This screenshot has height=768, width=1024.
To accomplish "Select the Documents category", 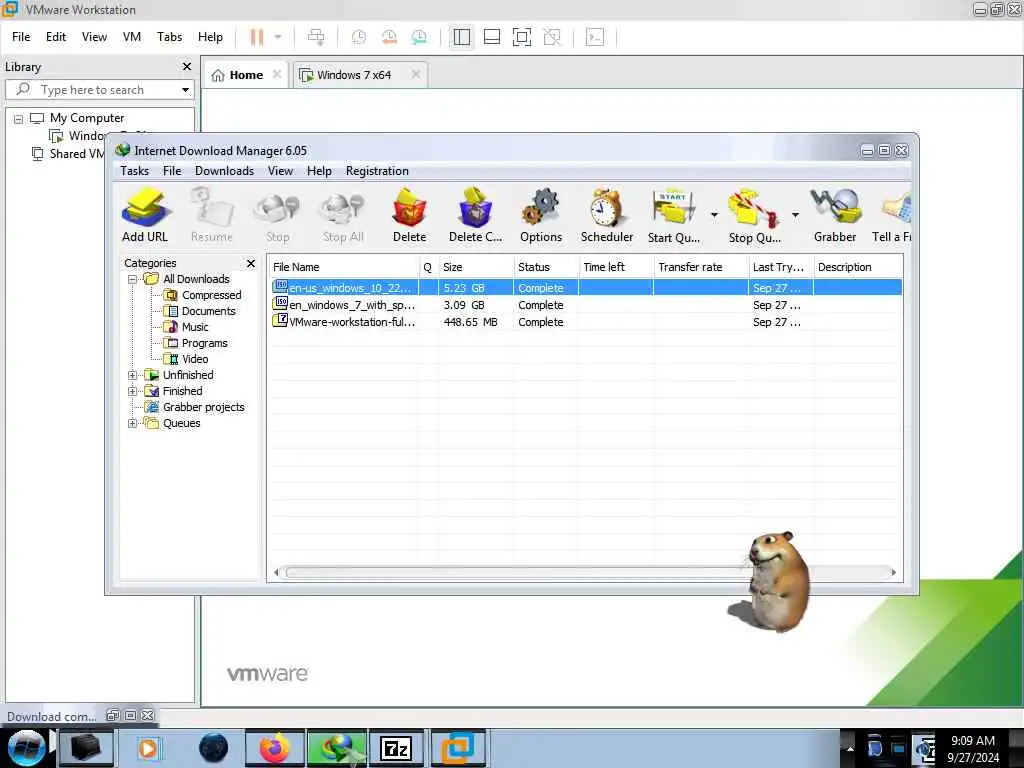I will (x=208, y=312).
